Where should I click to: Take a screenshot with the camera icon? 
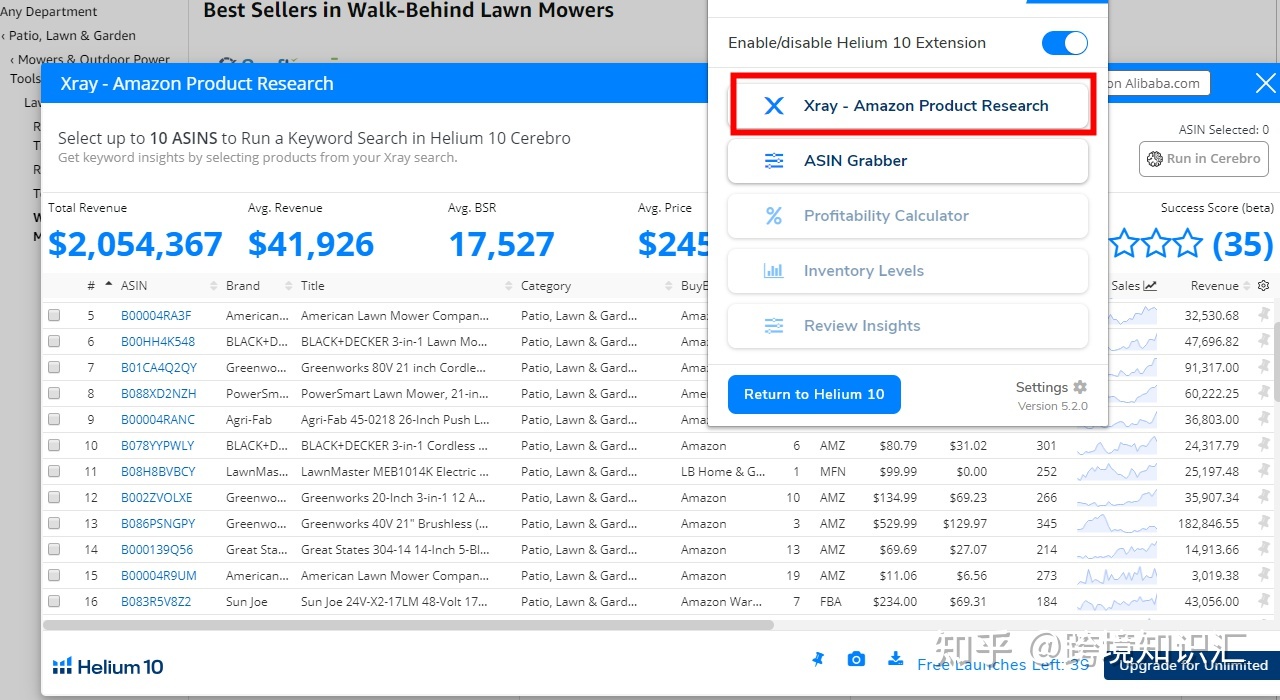(856, 659)
